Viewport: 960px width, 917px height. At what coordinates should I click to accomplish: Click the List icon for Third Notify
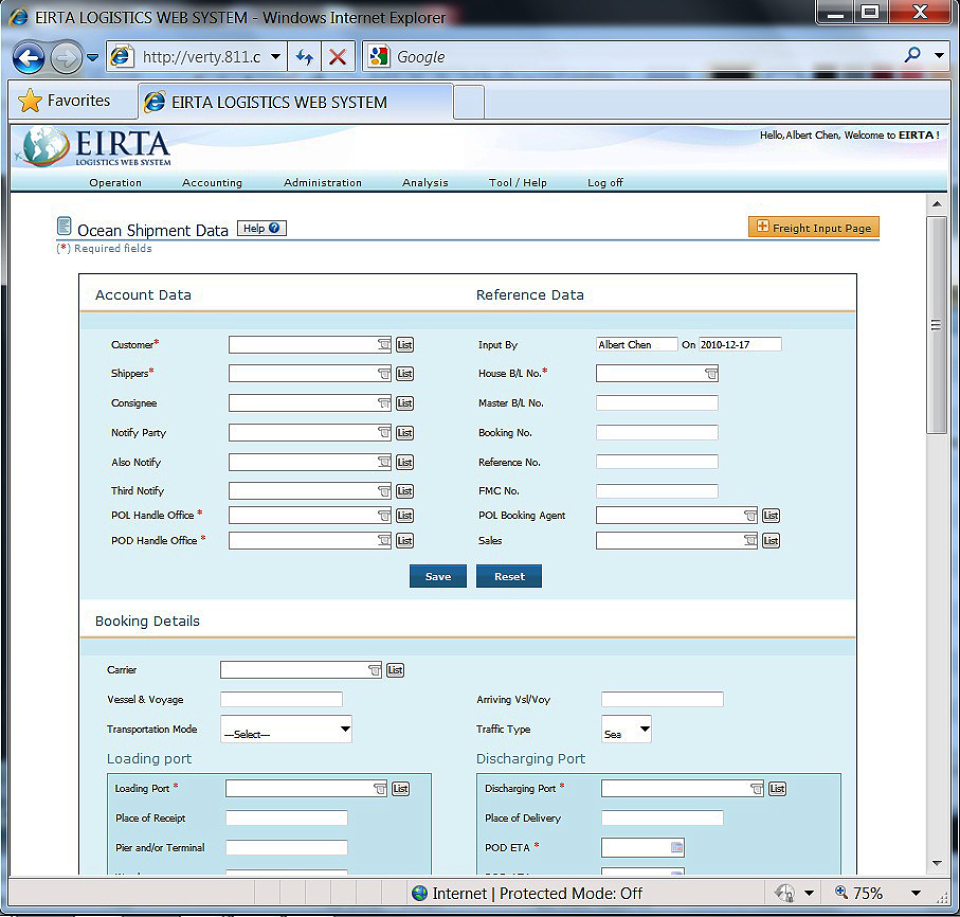pos(405,491)
